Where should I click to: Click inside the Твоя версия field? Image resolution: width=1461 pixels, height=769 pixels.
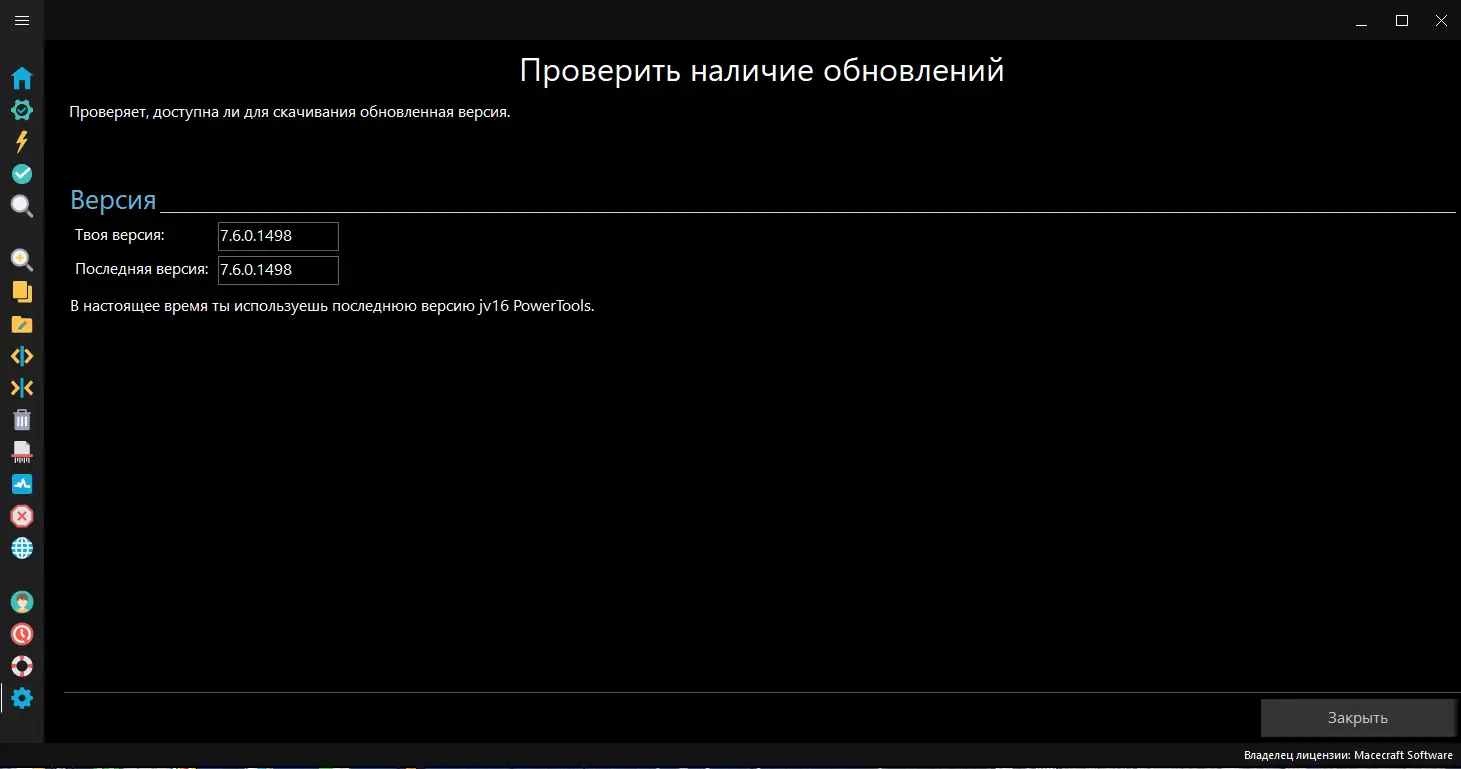[x=277, y=236]
